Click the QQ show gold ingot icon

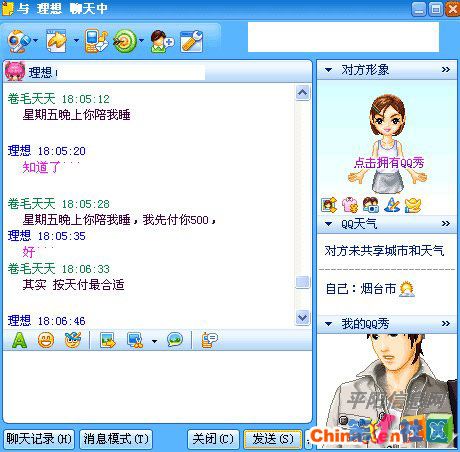point(413,205)
